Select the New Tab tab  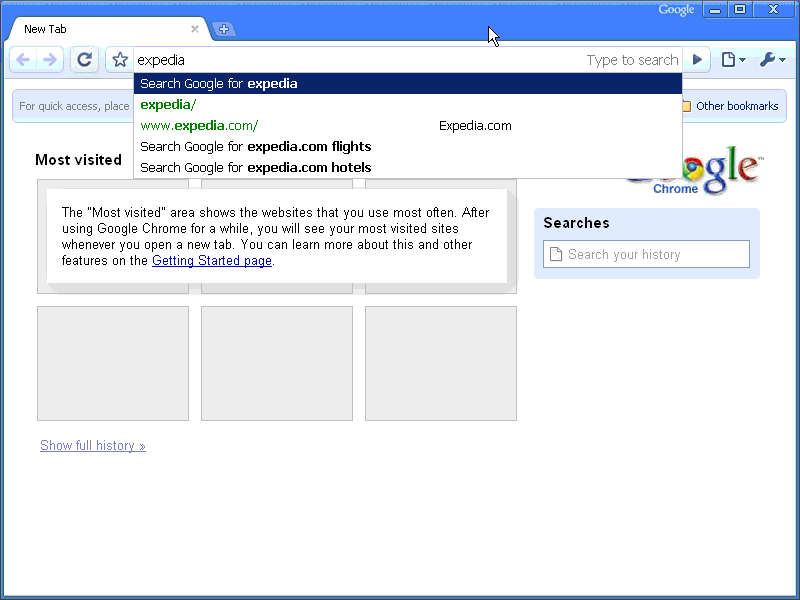pyautogui.click(x=107, y=29)
